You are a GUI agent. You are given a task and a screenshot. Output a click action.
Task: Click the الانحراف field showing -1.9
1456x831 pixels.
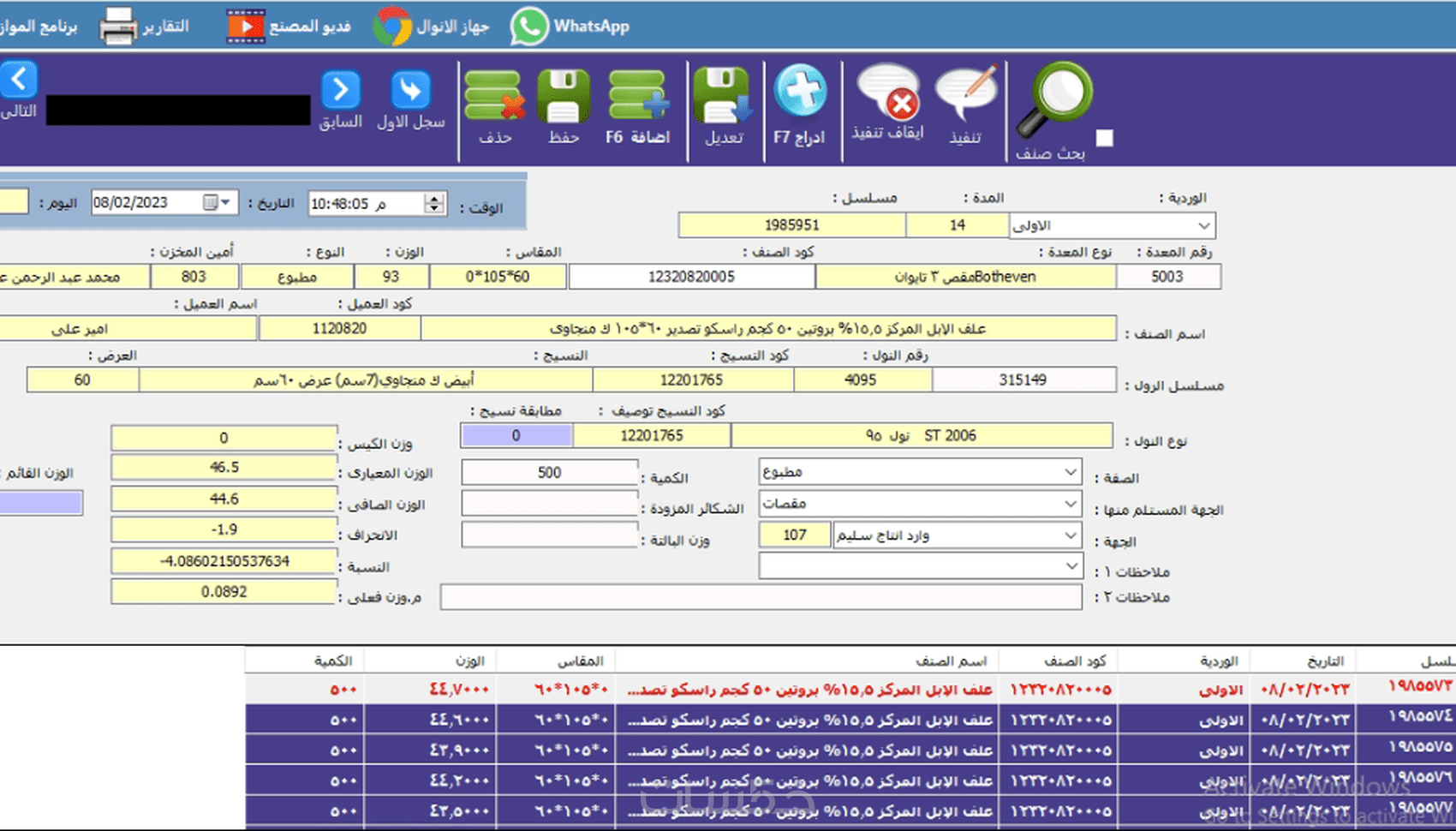(x=224, y=529)
